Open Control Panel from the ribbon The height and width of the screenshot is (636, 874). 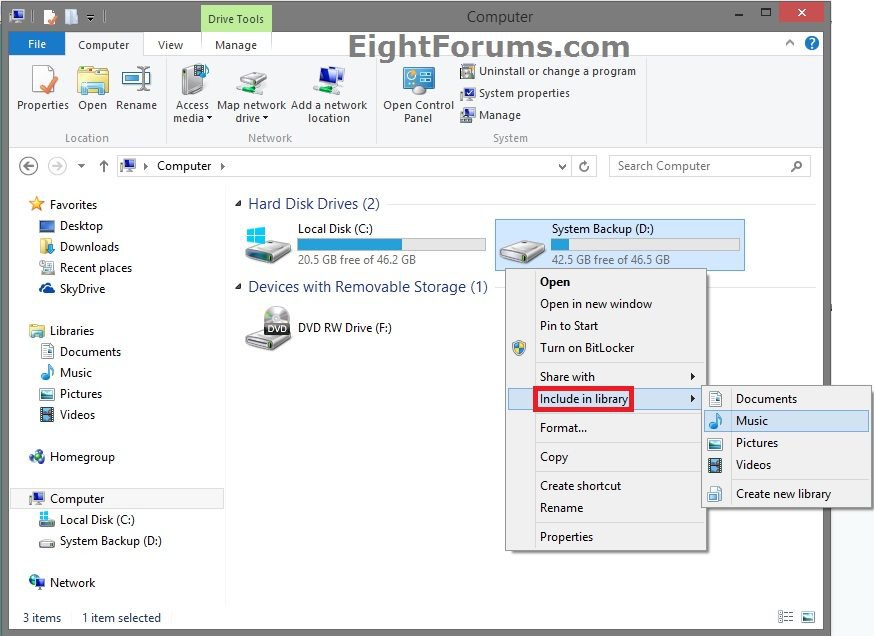click(x=418, y=94)
